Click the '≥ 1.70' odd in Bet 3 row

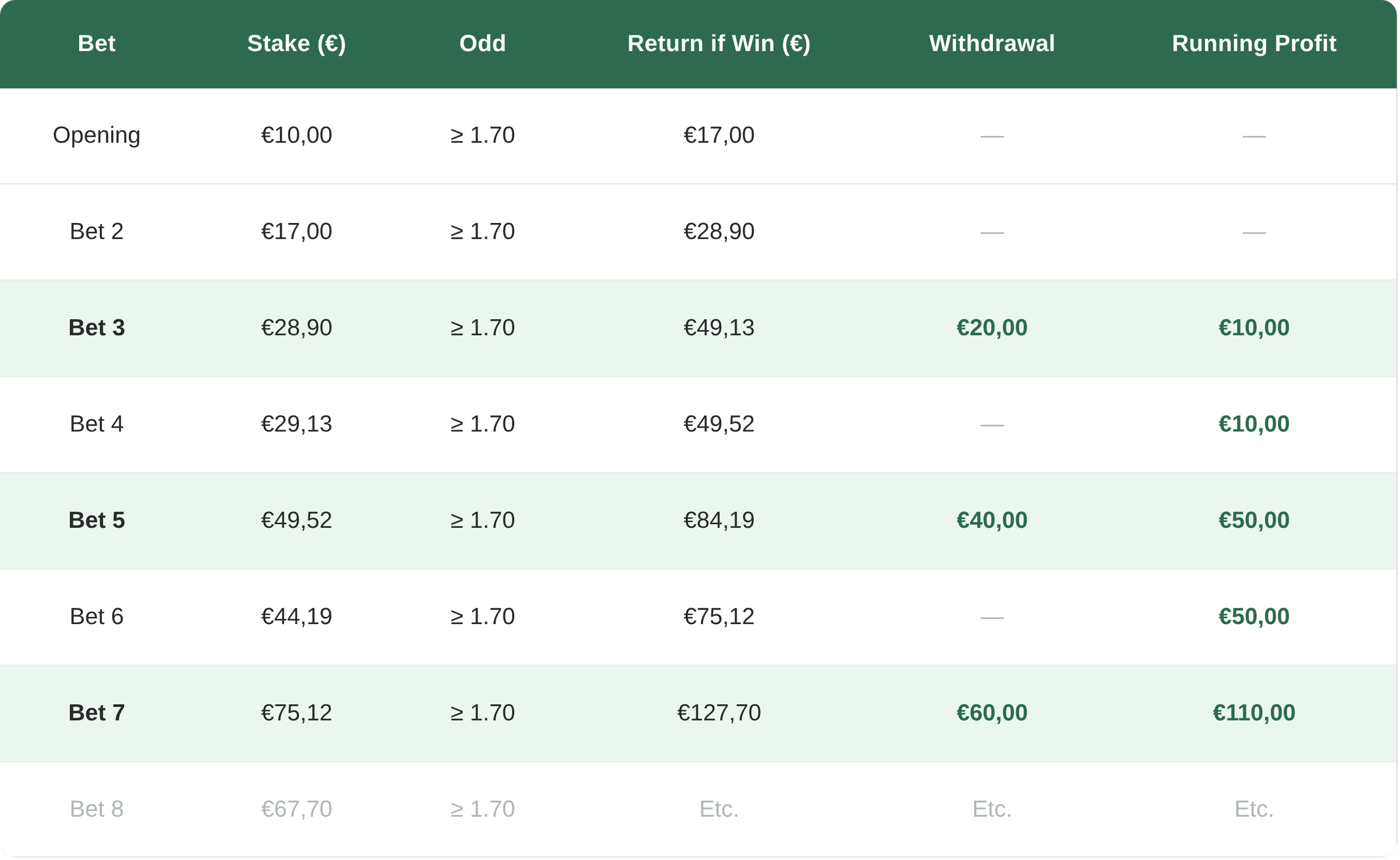pyautogui.click(x=483, y=328)
